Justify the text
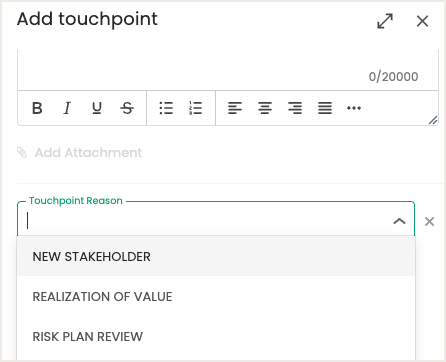Image resolution: width=446 pixels, height=362 pixels. point(325,108)
